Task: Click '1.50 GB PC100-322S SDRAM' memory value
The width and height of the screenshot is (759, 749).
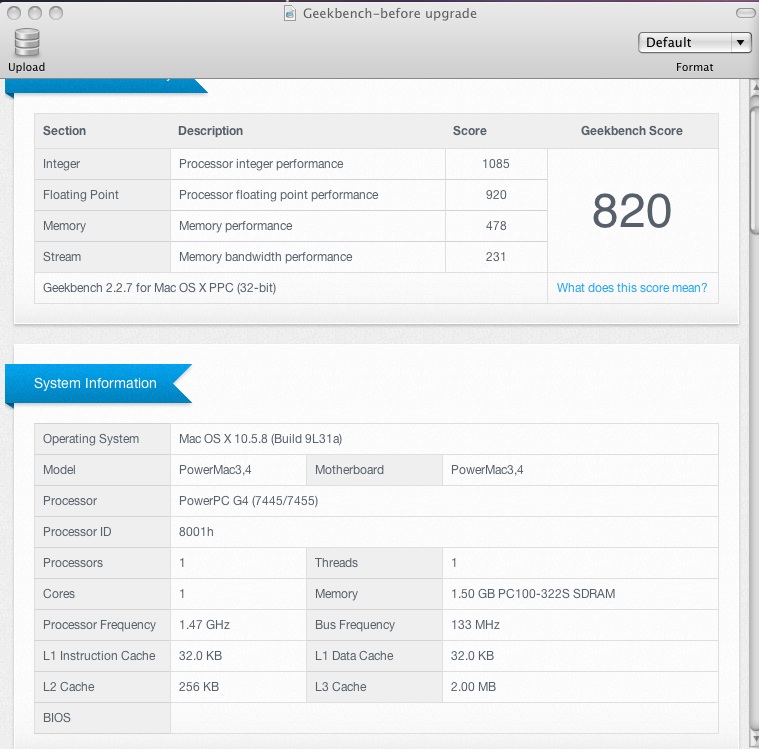Action: (x=533, y=594)
